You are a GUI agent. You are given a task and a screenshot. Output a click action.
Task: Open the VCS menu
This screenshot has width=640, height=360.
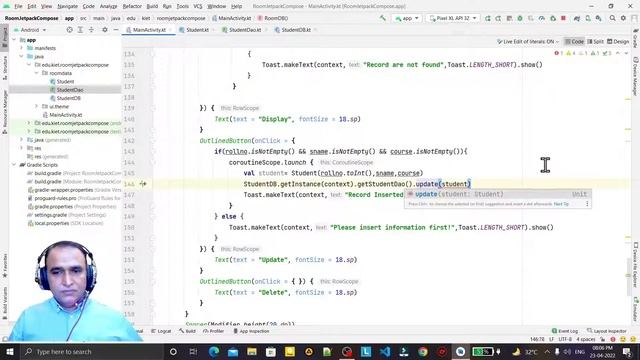[198, 6]
